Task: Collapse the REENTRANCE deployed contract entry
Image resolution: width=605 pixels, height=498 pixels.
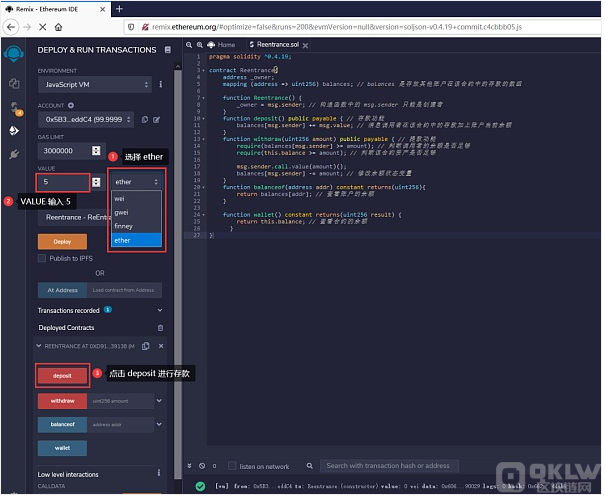Action: [39, 346]
